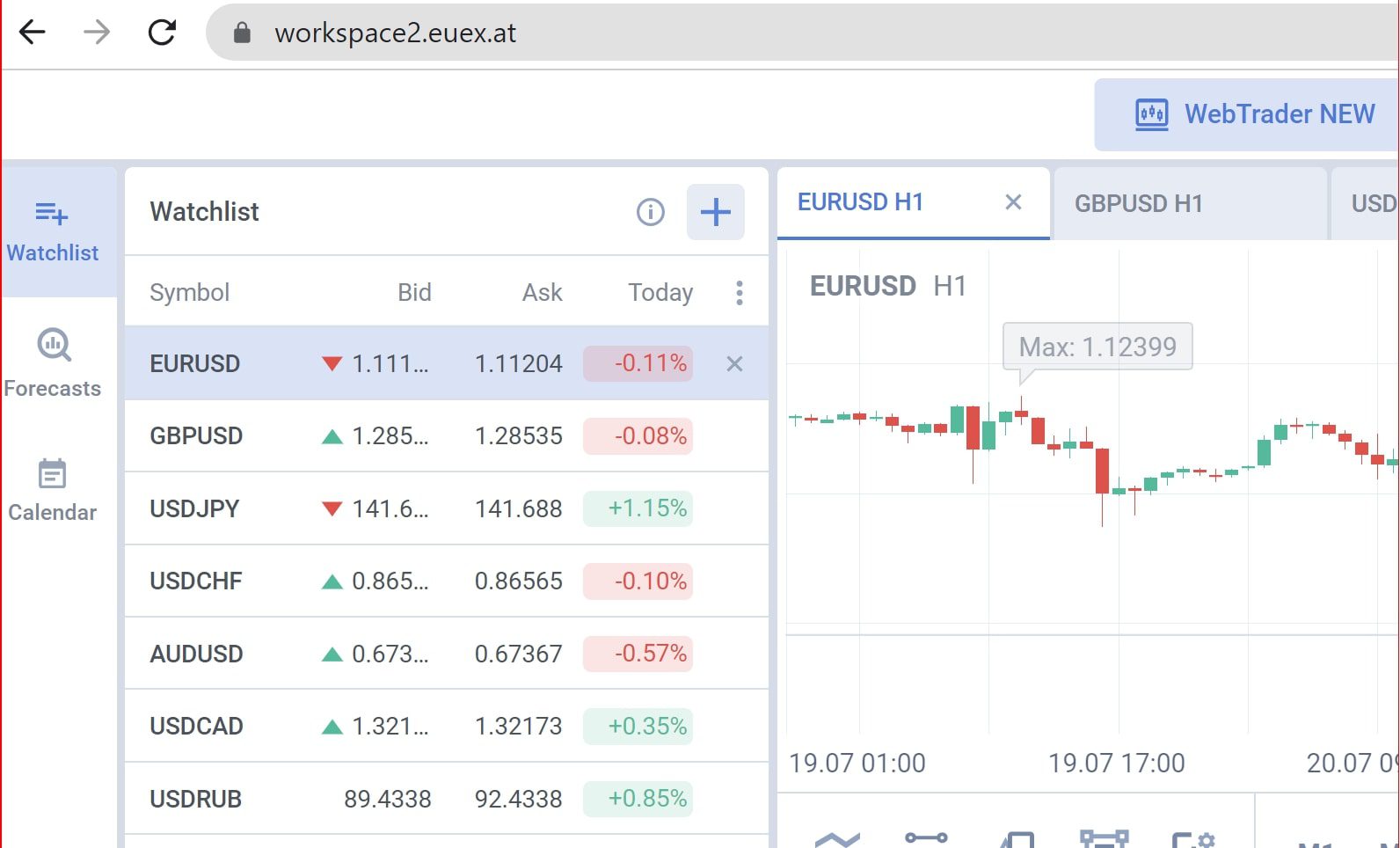Image resolution: width=1400 pixels, height=848 pixels.
Task: Reload the current page
Action: 162,33
